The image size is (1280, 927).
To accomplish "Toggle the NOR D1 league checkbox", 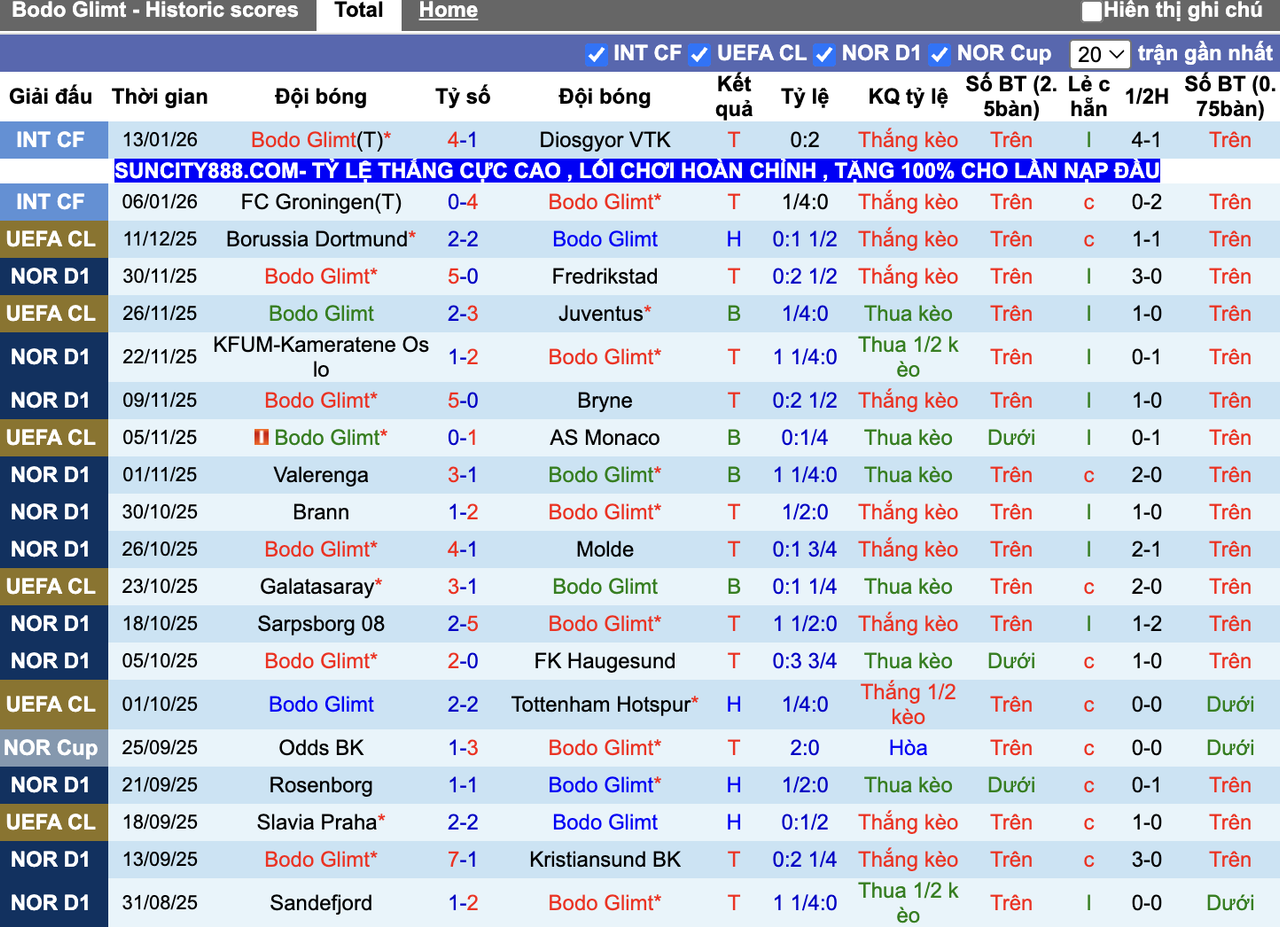I will point(824,54).
